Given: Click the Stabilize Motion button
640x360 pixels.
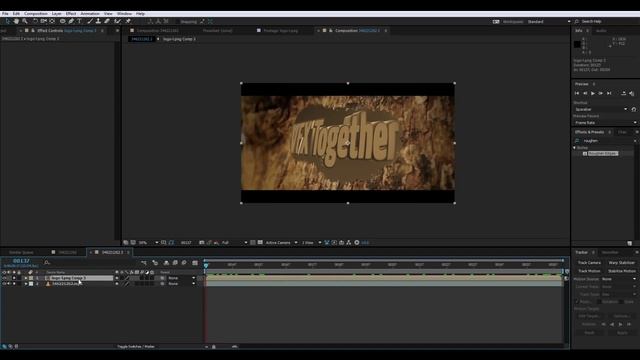Looking at the screenshot, I should (621, 271).
